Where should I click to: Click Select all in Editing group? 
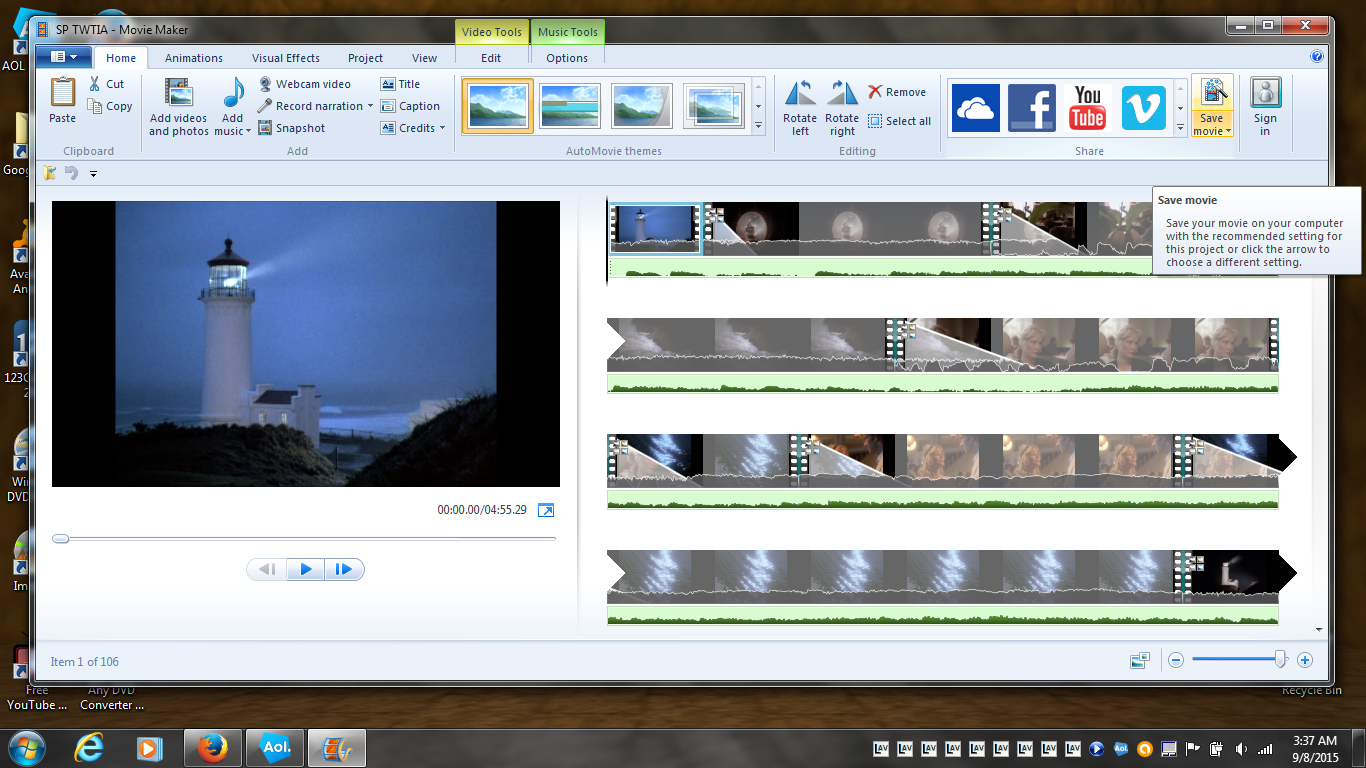click(899, 121)
